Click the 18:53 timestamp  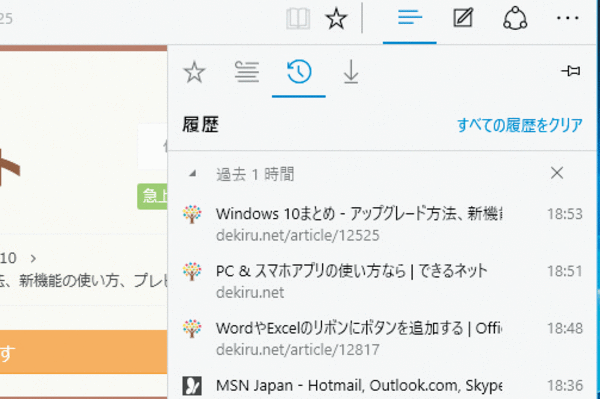(x=564, y=214)
